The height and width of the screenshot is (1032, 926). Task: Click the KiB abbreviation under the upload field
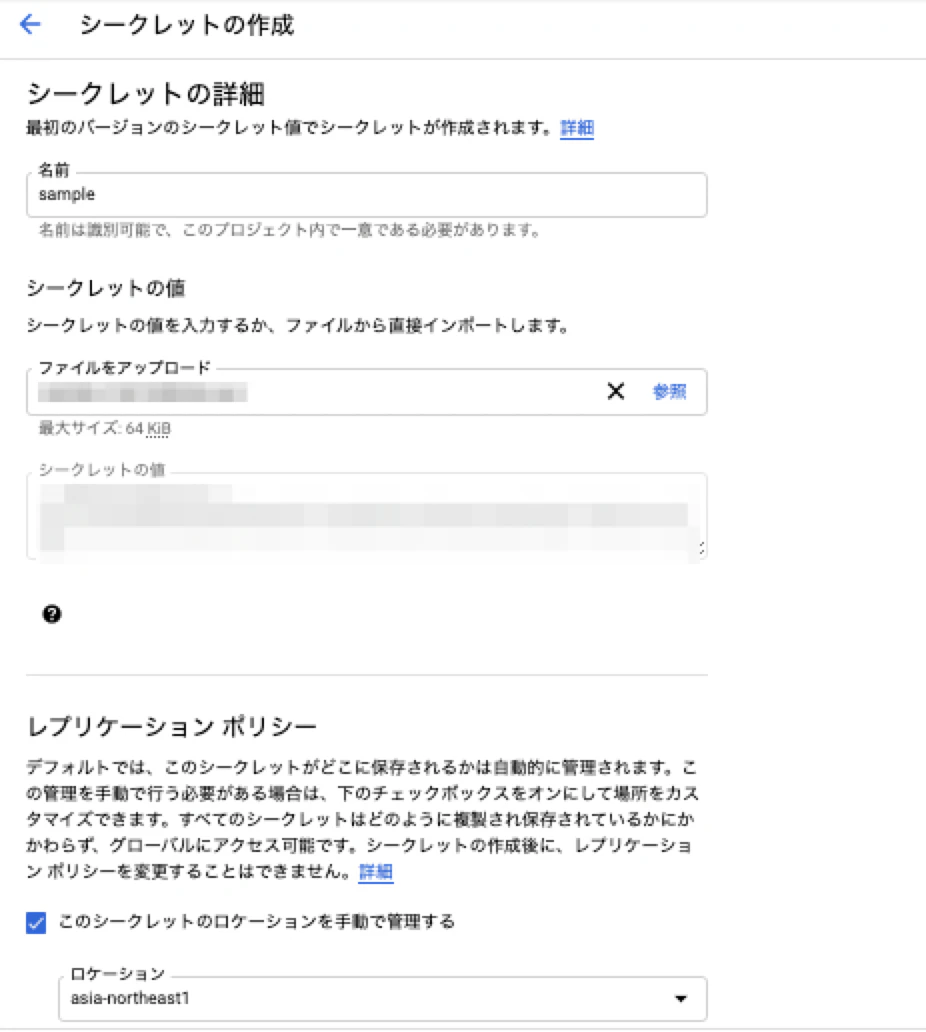click(158, 428)
